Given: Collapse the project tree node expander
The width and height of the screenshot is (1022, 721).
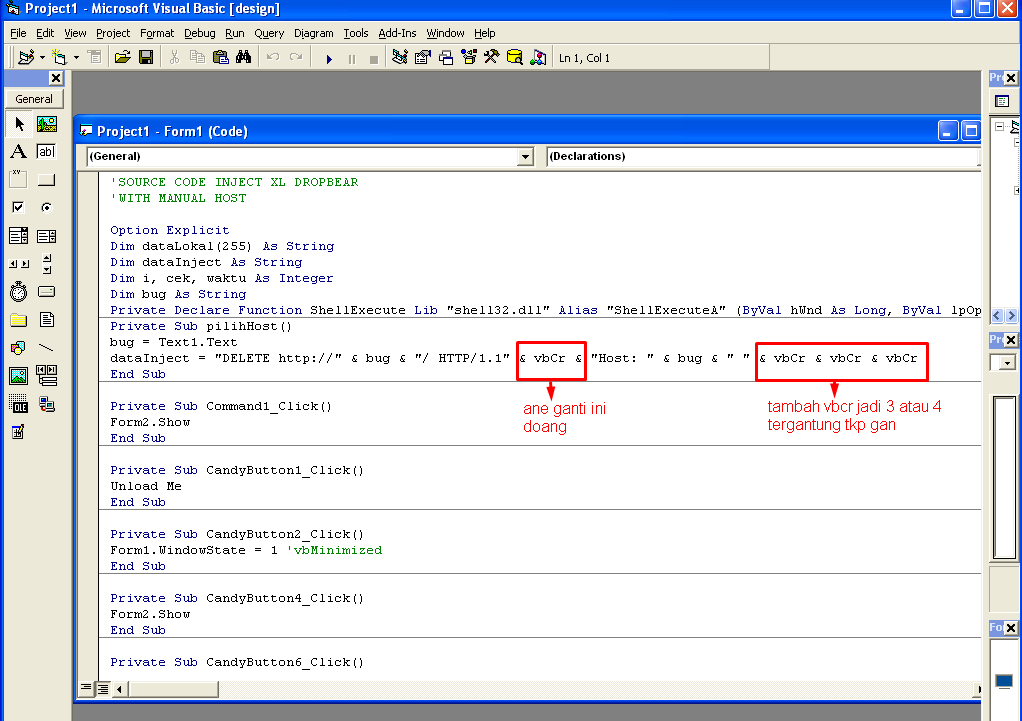Looking at the screenshot, I should (999, 126).
